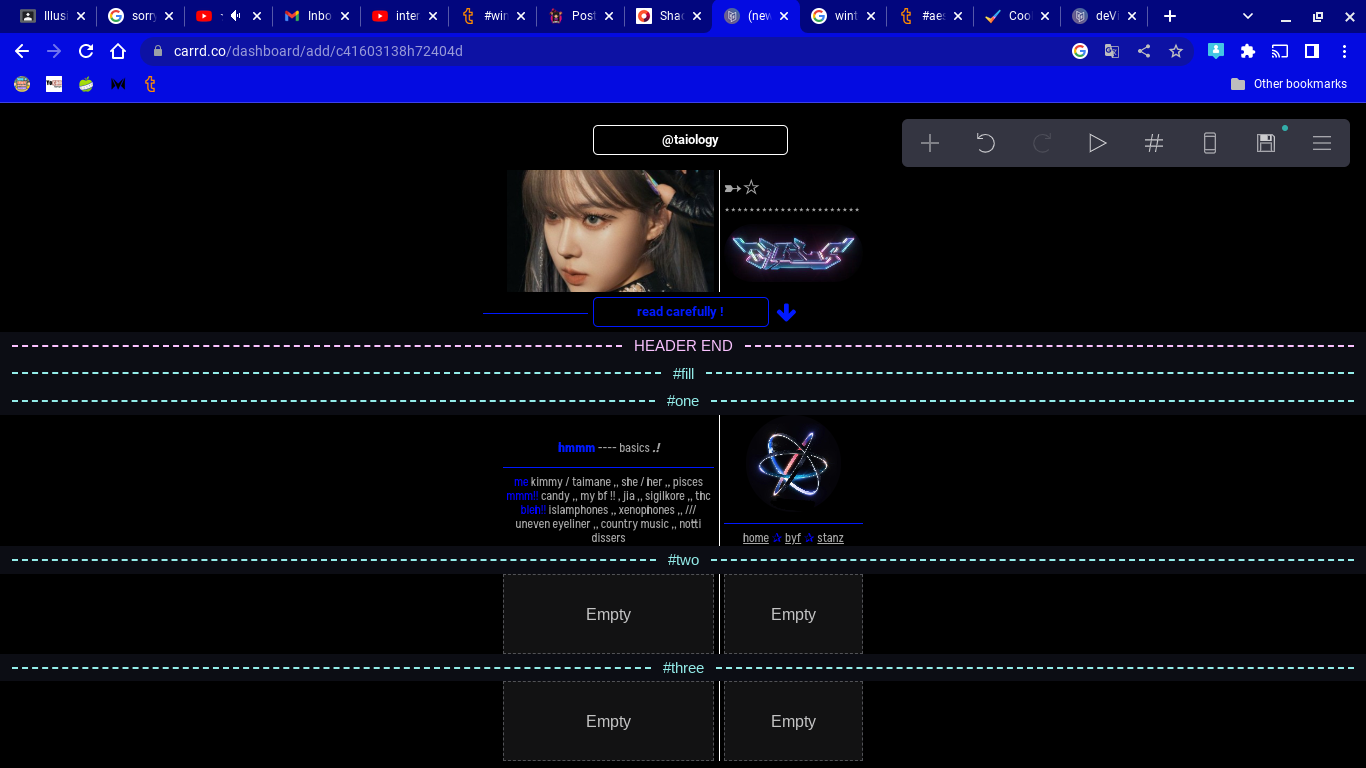The image size is (1366, 768).
Task: Open the Carrd hamburger menu
Action: pyautogui.click(x=1322, y=143)
